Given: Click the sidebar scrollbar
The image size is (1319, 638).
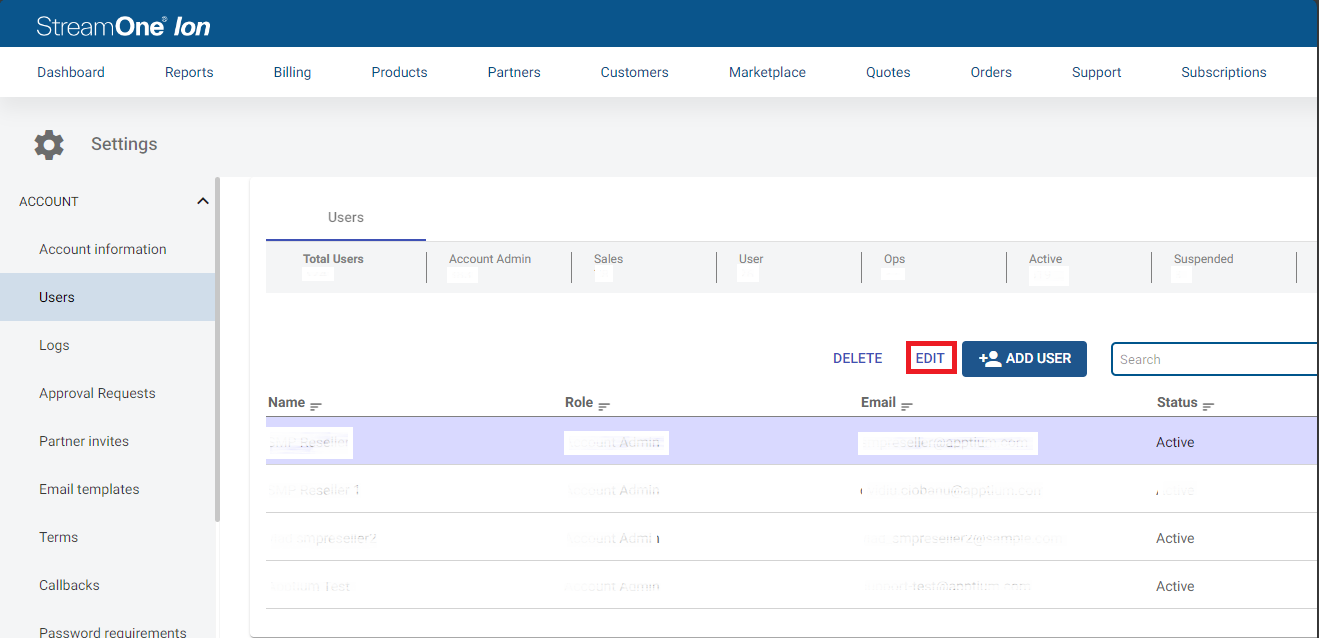Looking at the screenshot, I should click(x=217, y=349).
